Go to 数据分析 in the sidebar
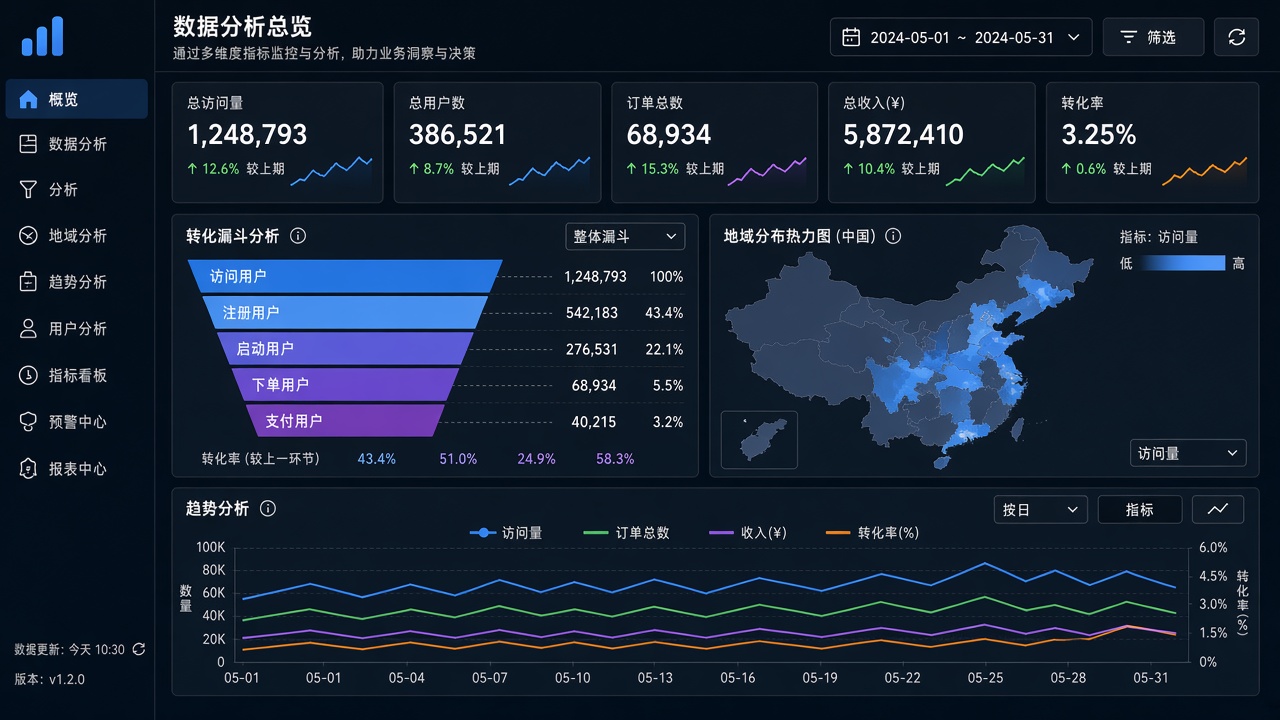Viewport: 1280px width, 720px height. click(77, 144)
